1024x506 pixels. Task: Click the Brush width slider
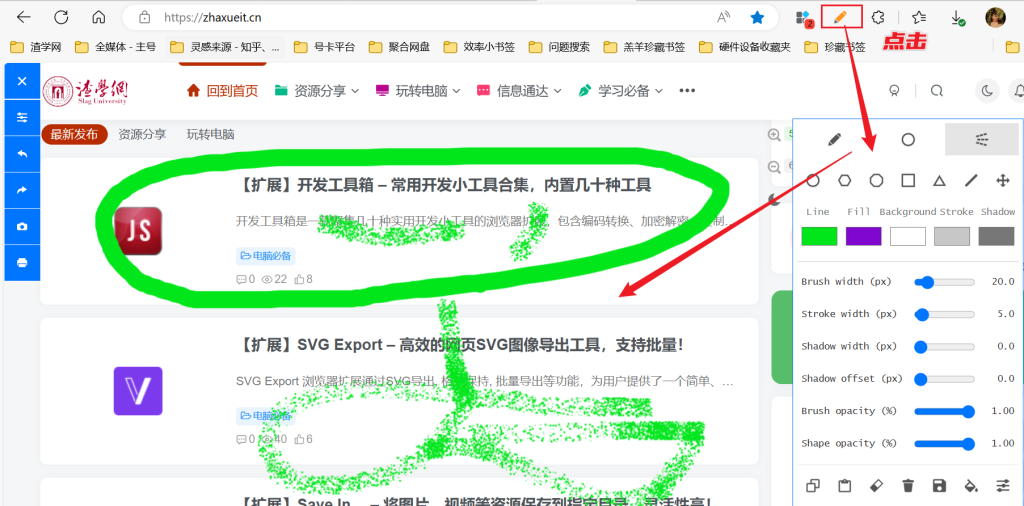[x=944, y=282]
